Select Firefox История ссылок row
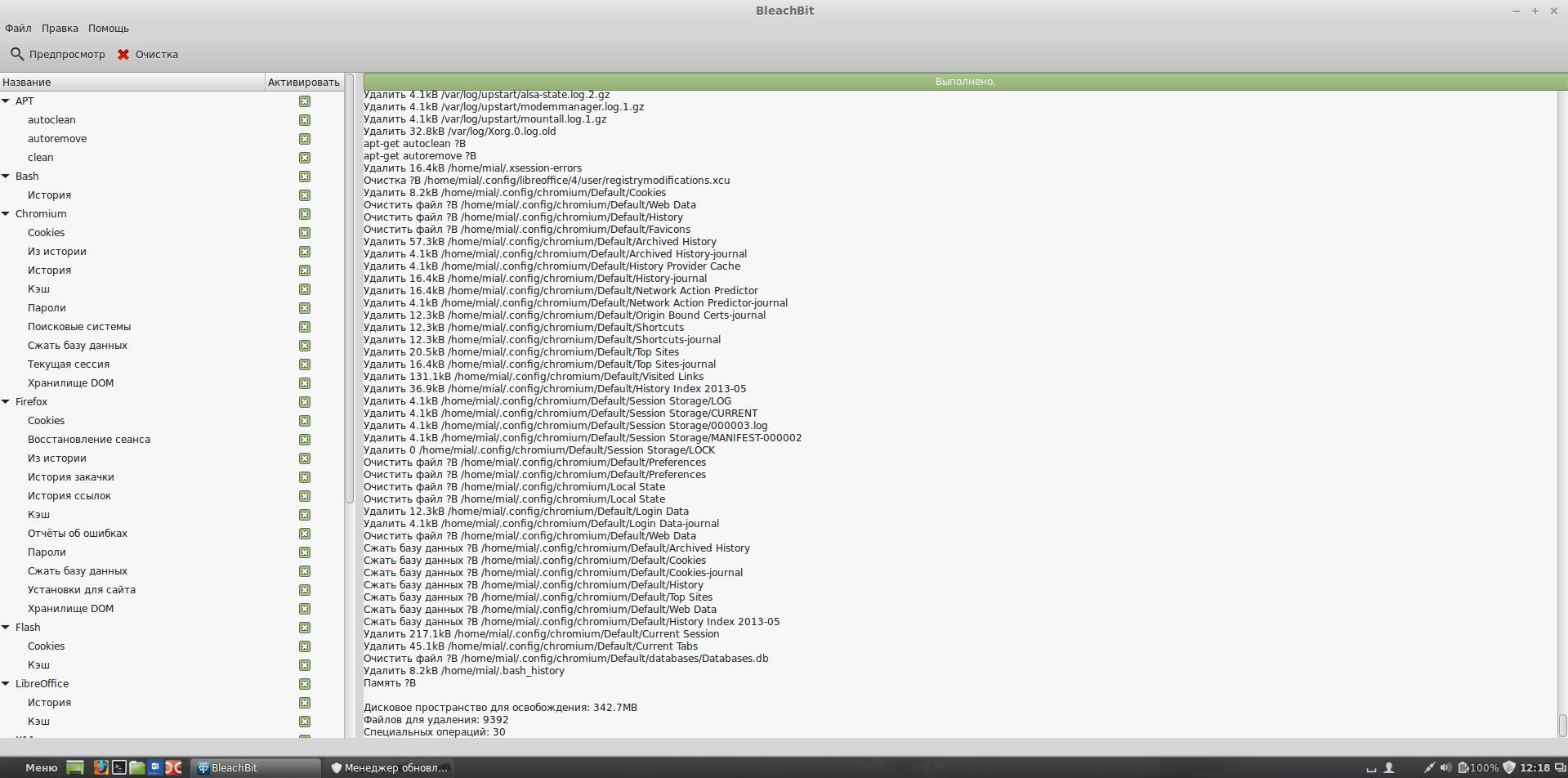1568x778 pixels. pos(172,496)
